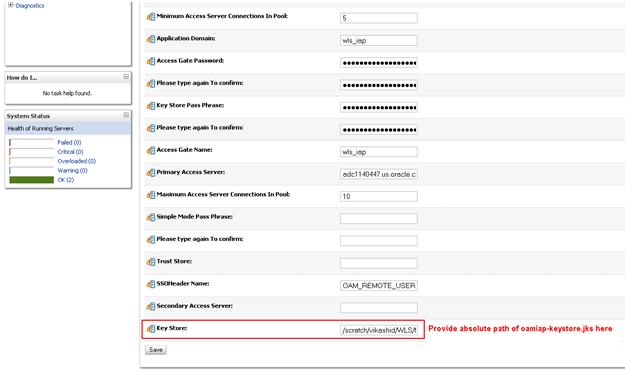Focus the Simple Mode Pass Phrase field
Image resolution: width=625 pixels, height=370 pixels.
379,218
